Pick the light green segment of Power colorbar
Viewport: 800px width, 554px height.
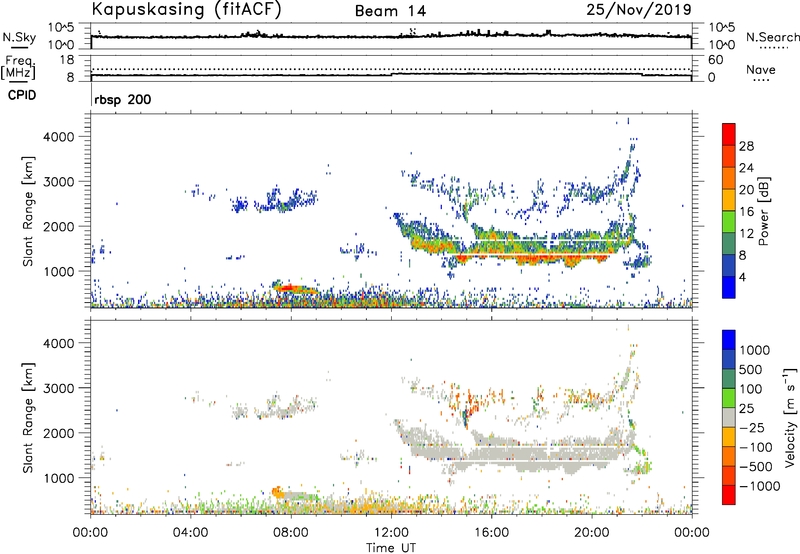729,221
